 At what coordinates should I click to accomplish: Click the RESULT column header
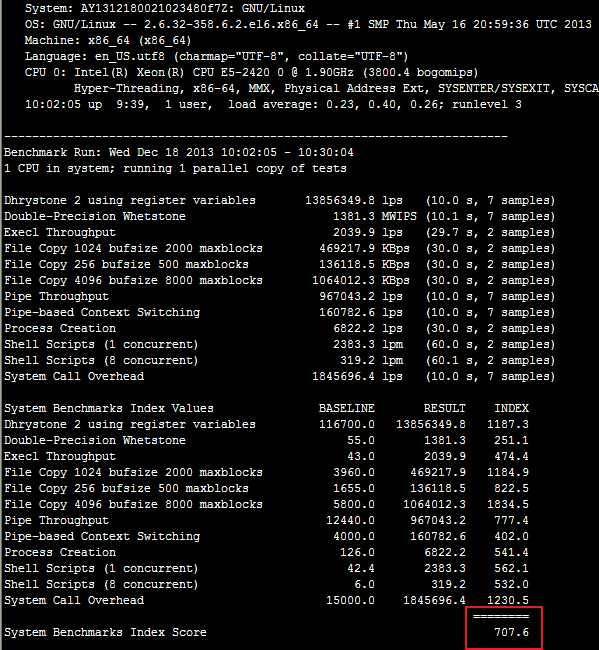pyautogui.click(x=444, y=408)
